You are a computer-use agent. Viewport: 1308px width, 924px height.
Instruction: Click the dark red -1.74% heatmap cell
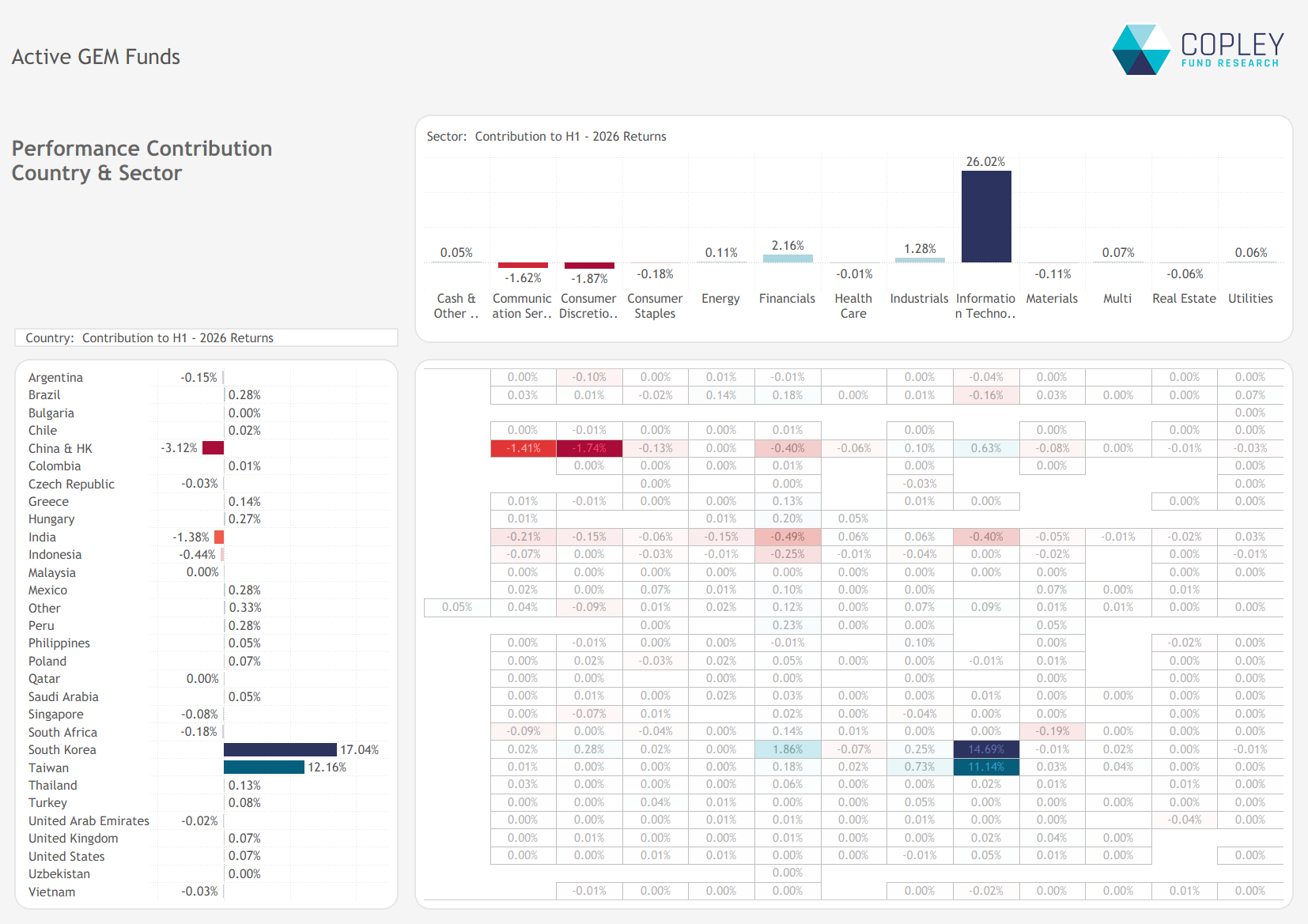[x=589, y=448]
